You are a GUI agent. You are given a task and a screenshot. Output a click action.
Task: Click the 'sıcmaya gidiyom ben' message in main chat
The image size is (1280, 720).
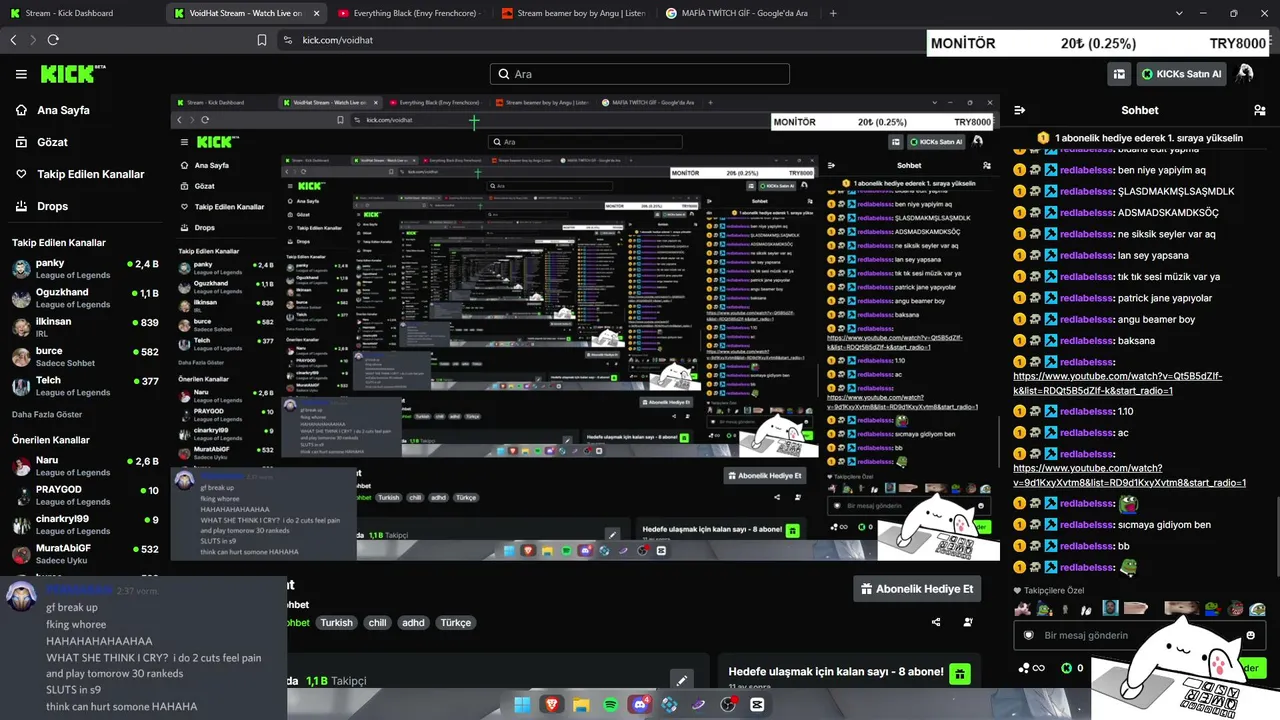(1164, 525)
